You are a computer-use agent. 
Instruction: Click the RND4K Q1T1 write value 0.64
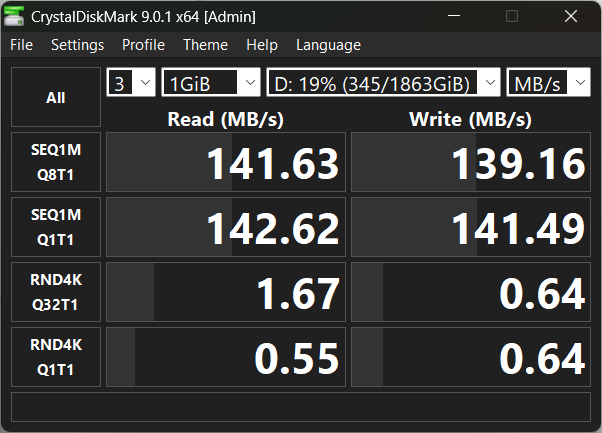[471, 357]
